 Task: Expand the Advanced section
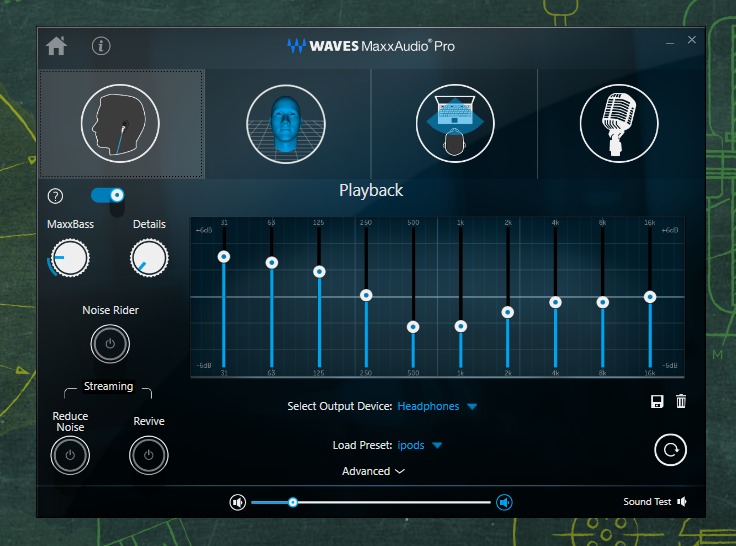373,471
